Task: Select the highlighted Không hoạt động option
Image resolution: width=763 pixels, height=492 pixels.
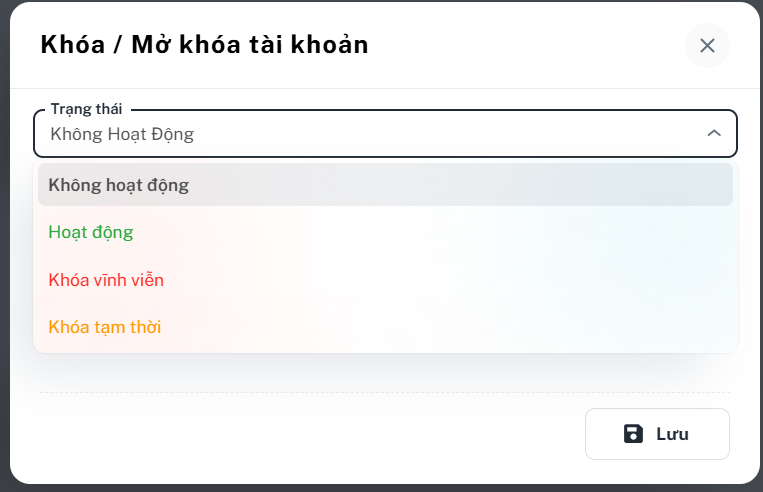Action: (385, 185)
